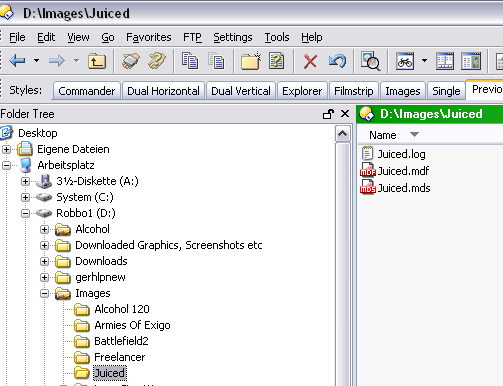Select the System (C:) drive label
The image size is (503, 386).
pos(85,197)
